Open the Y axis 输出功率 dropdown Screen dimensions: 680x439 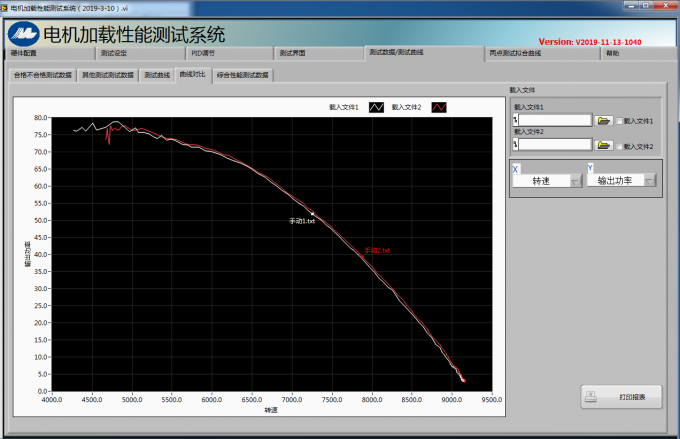click(649, 181)
